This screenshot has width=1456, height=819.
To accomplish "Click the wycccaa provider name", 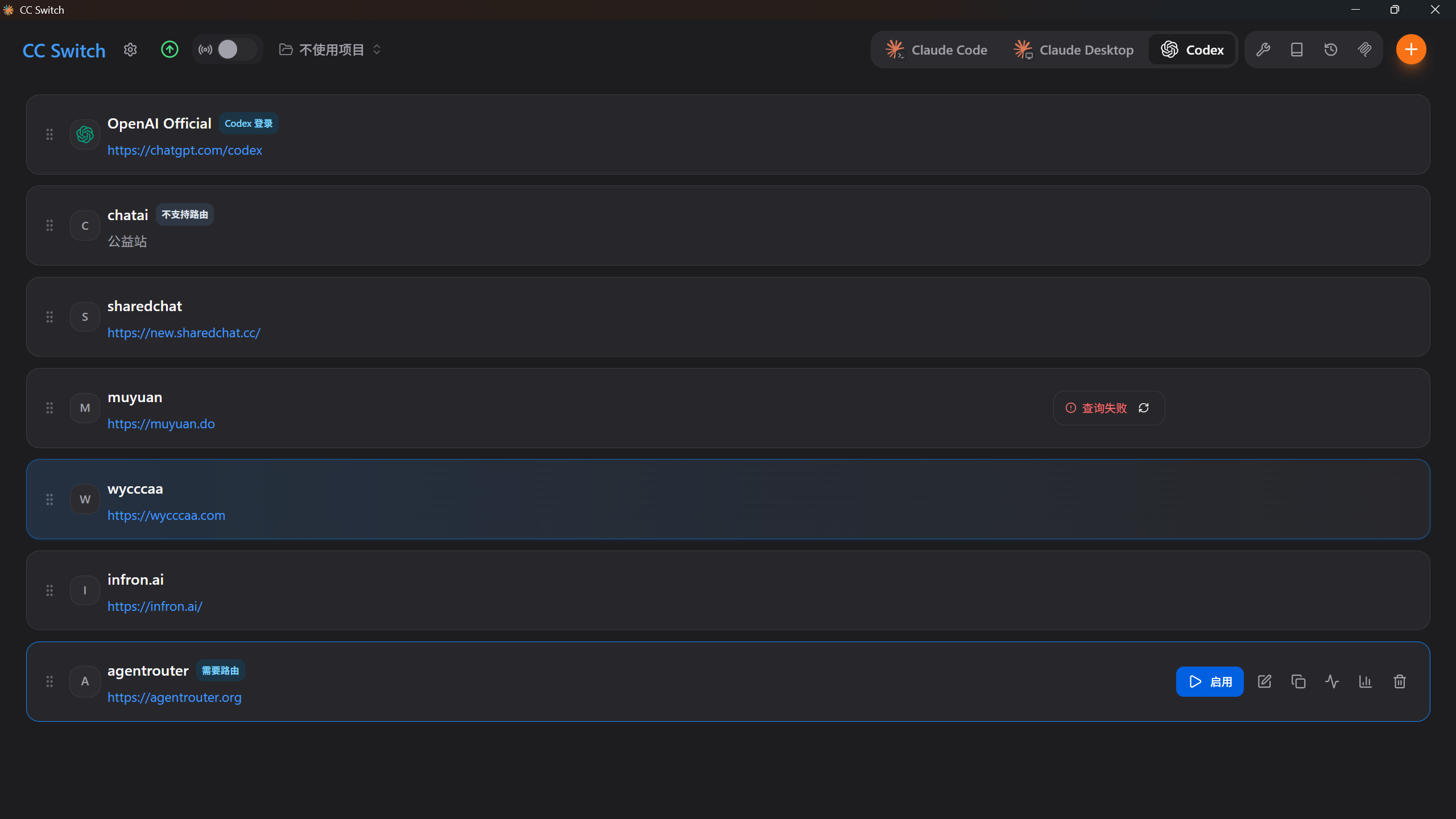I will pos(135,489).
